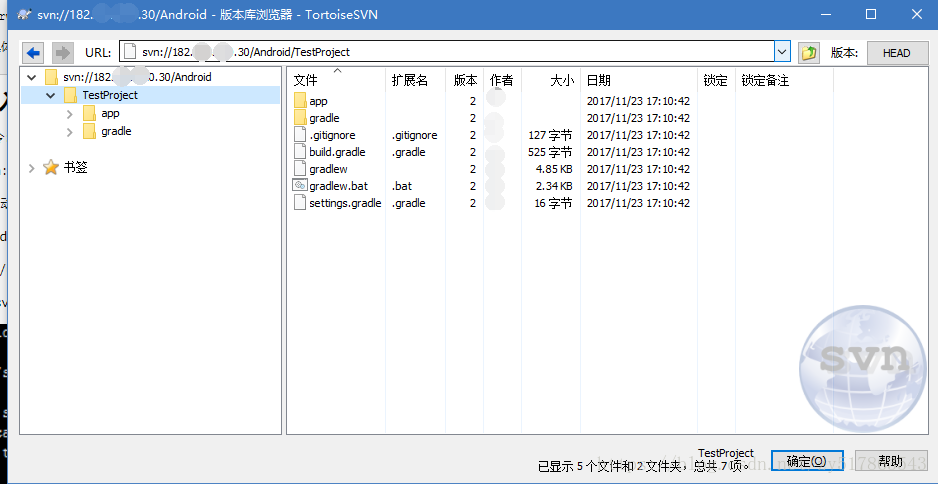
Task: Sort by the 版本 column header
Action: point(465,80)
